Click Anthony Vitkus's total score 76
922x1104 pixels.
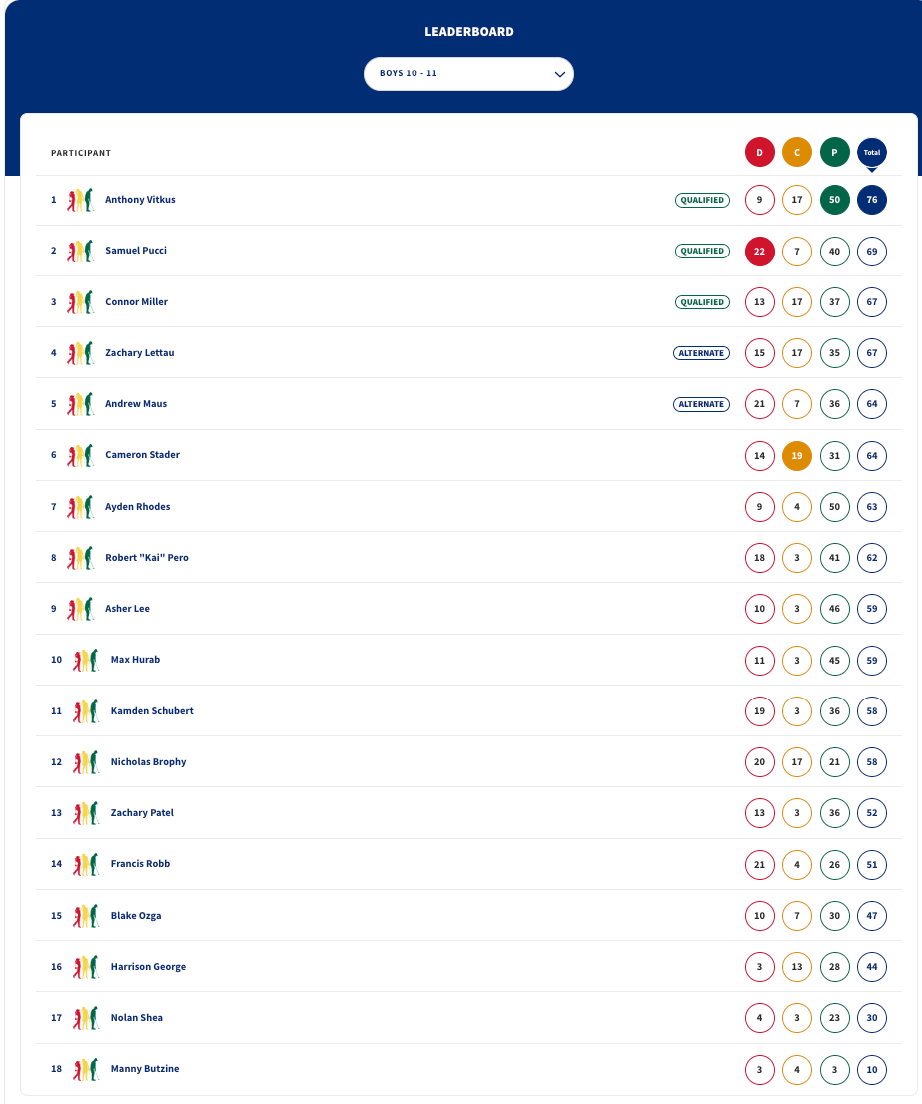872,200
